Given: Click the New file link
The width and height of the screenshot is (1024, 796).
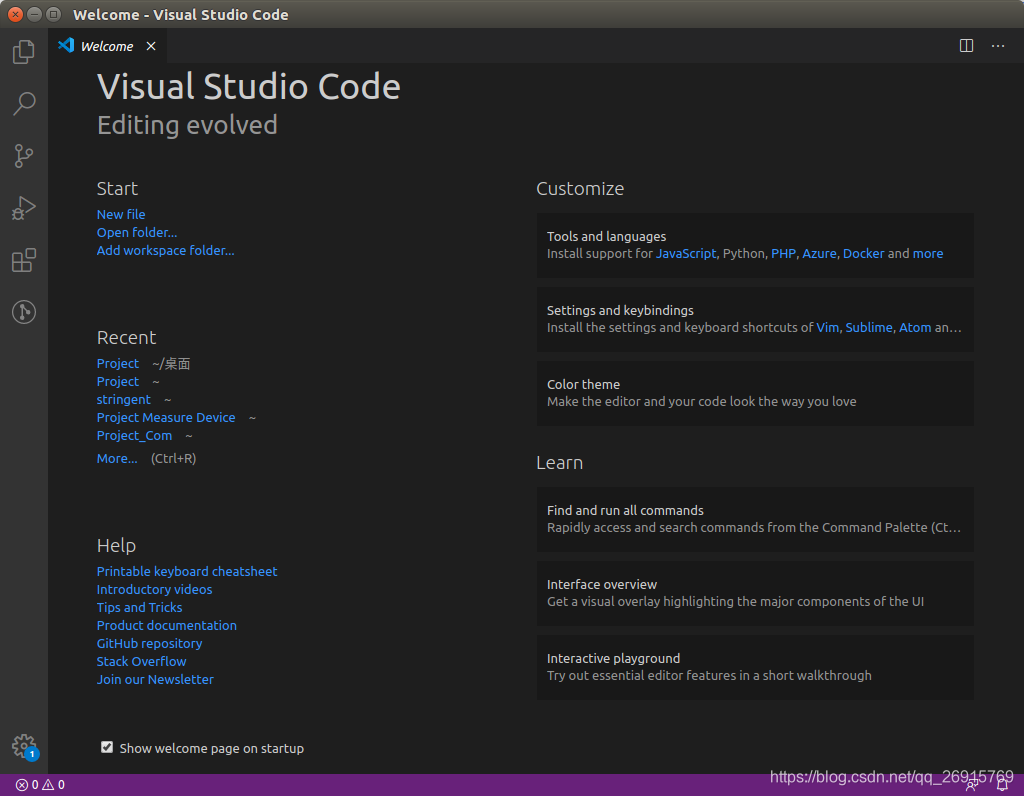Looking at the screenshot, I should point(121,215).
